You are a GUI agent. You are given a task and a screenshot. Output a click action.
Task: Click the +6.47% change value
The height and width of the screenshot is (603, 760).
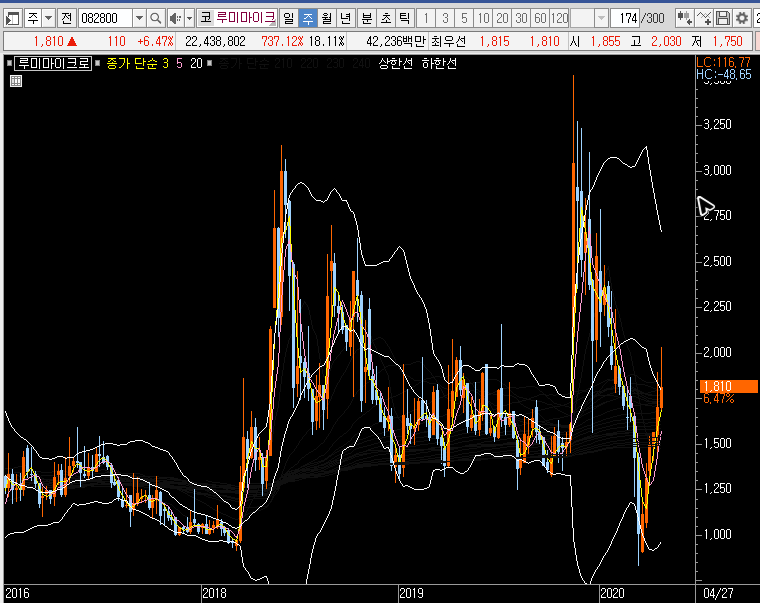pos(155,42)
